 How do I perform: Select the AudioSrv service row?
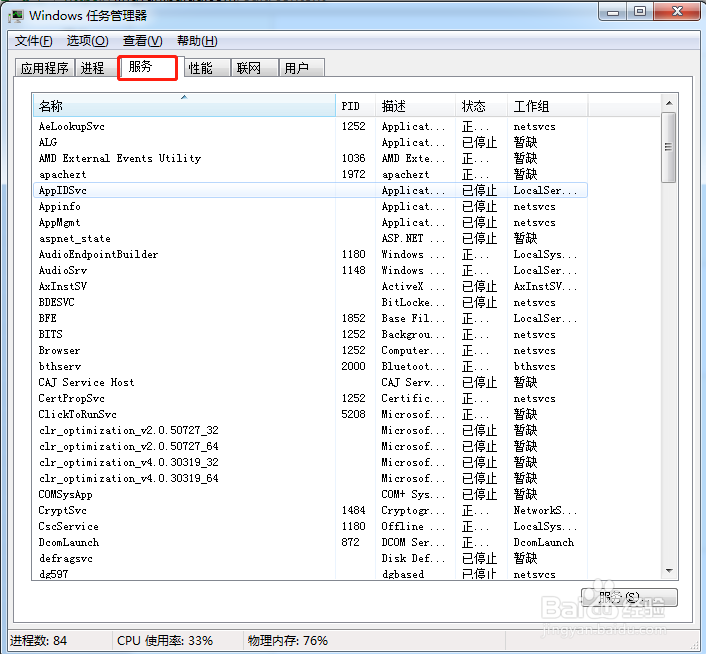click(x=310, y=271)
